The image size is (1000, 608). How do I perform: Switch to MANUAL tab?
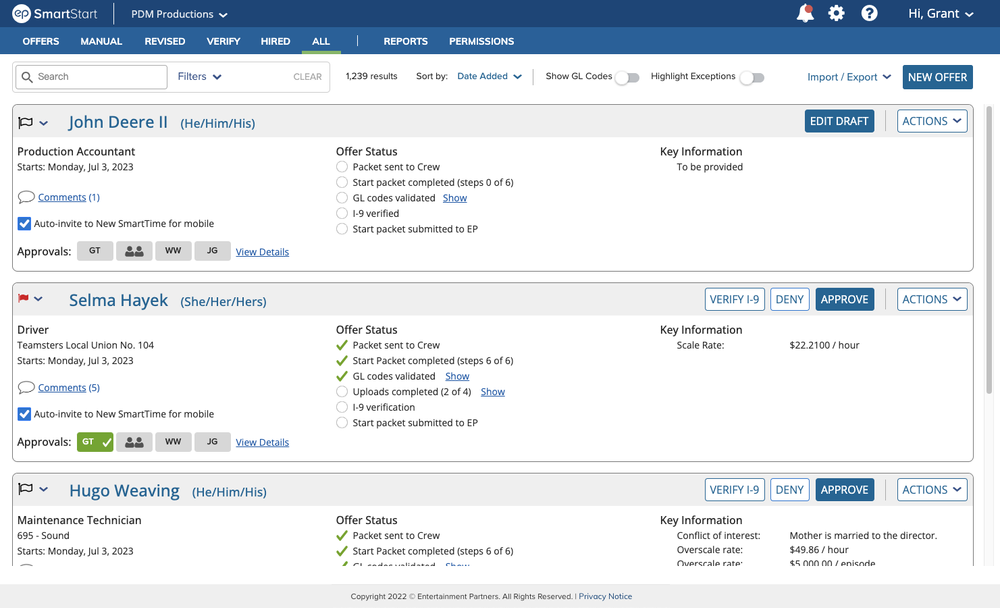101,41
